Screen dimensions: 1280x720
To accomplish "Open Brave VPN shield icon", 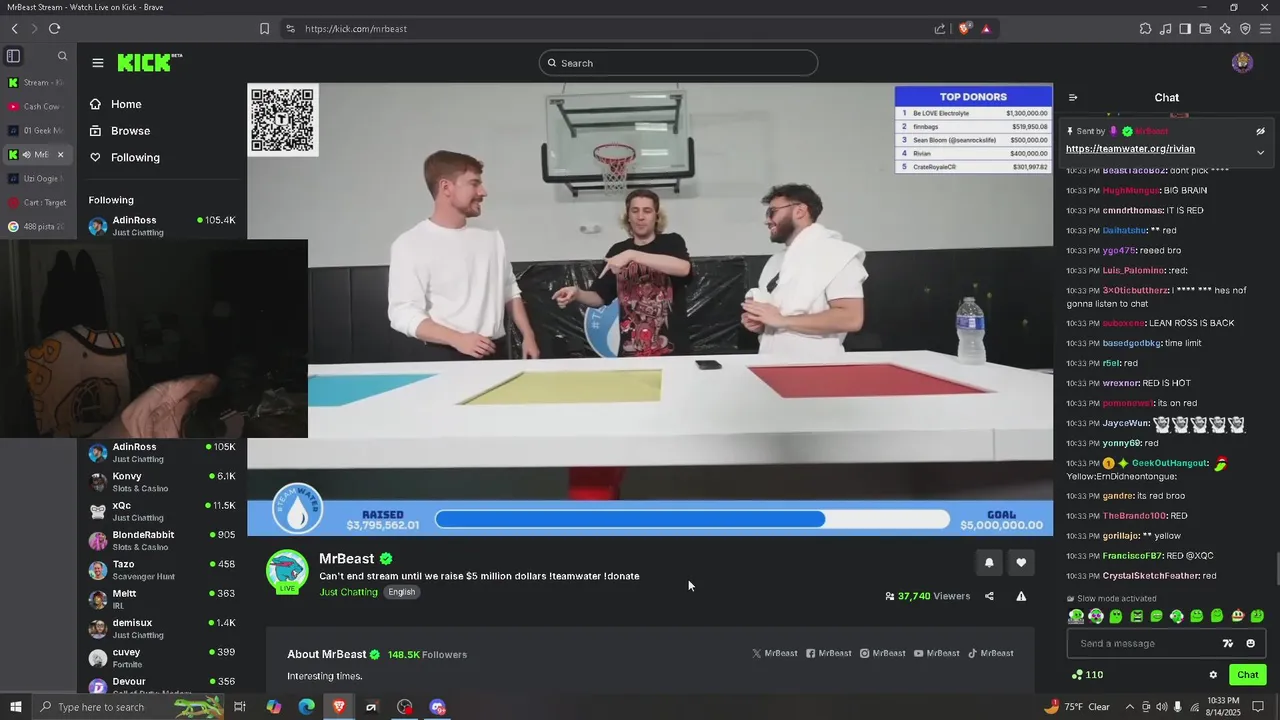I will click(x=1245, y=29).
